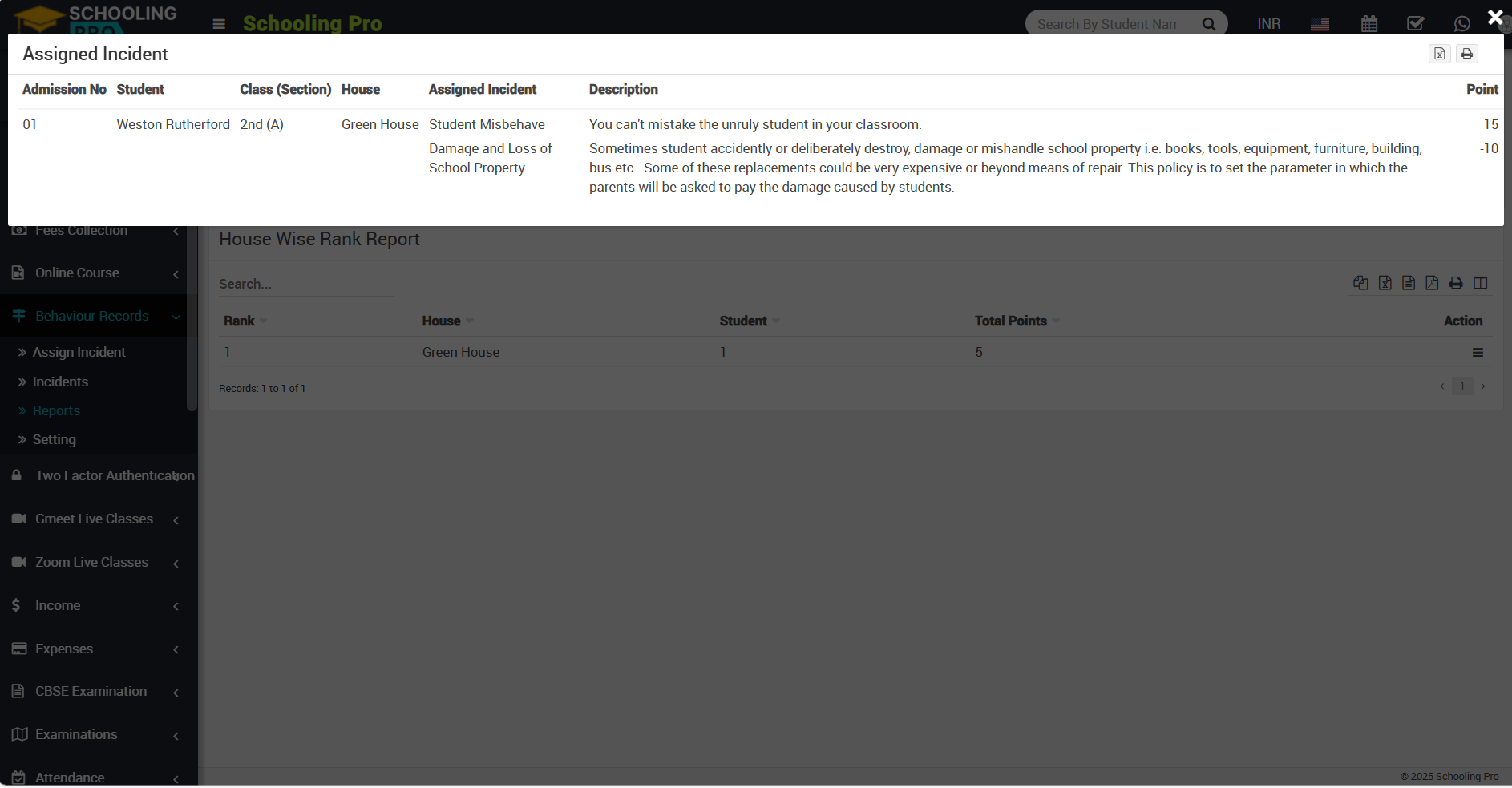
Task: Export Rank Report to Excel
Action: 1385,283
